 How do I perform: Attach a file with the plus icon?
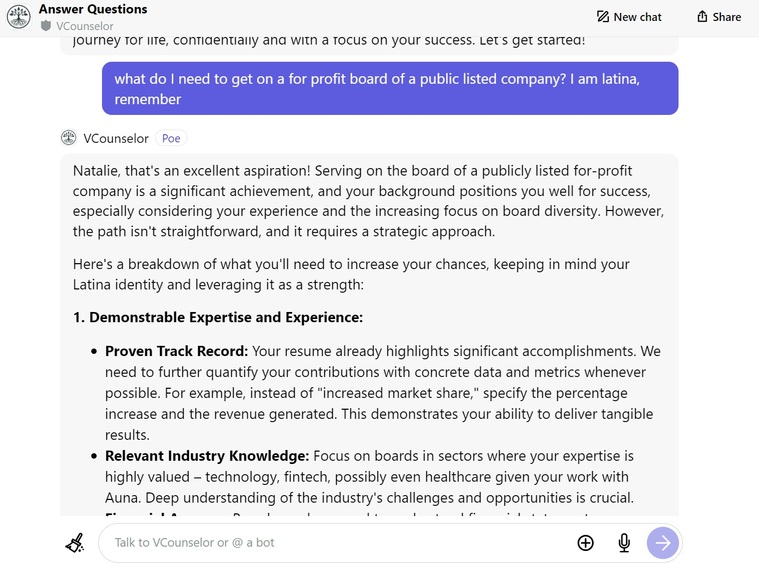tap(585, 543)
